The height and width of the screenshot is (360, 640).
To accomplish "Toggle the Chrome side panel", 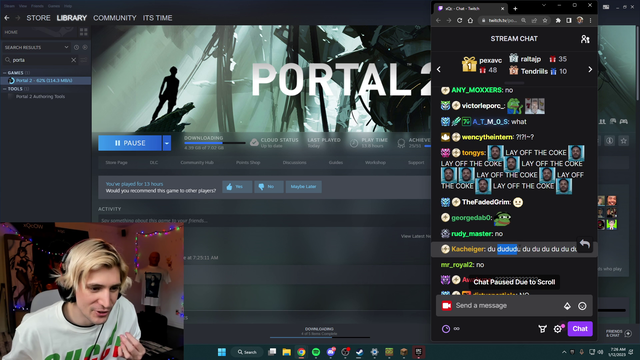I will coord(569,20).
